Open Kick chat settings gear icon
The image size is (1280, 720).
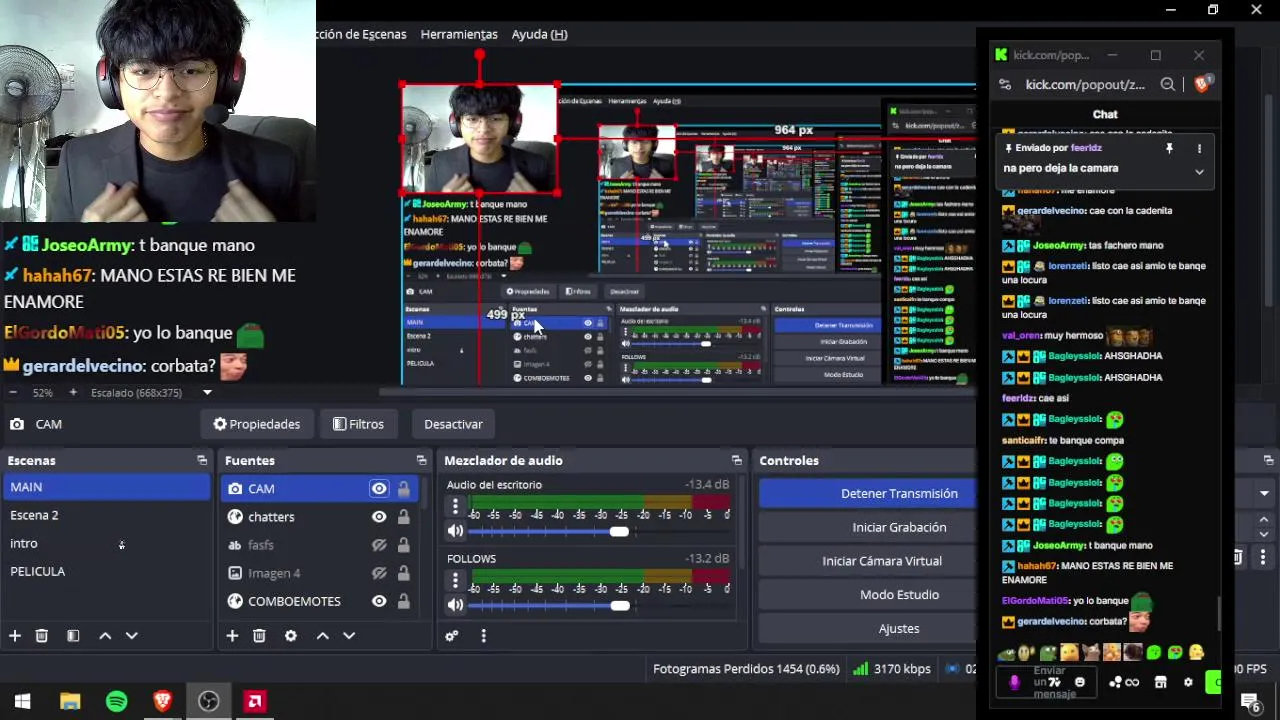point(1188,682)
